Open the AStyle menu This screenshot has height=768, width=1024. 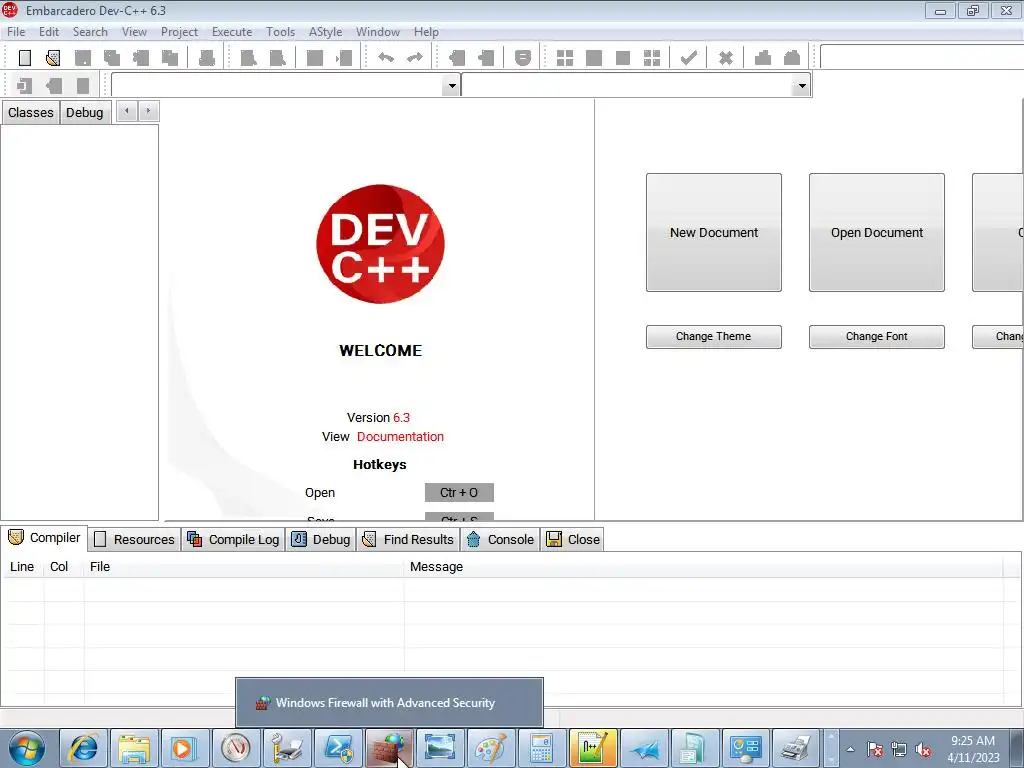click(325, 32)
